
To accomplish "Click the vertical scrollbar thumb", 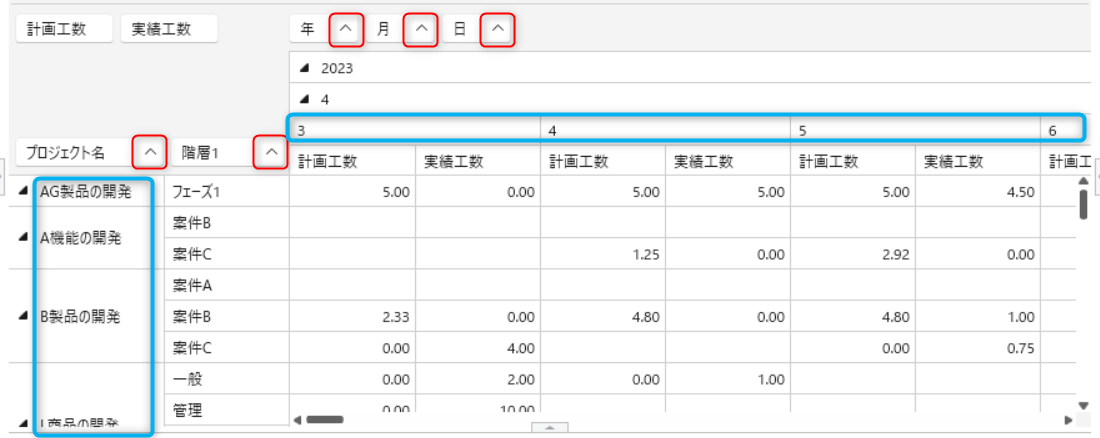I will (x=1082, y=204).
